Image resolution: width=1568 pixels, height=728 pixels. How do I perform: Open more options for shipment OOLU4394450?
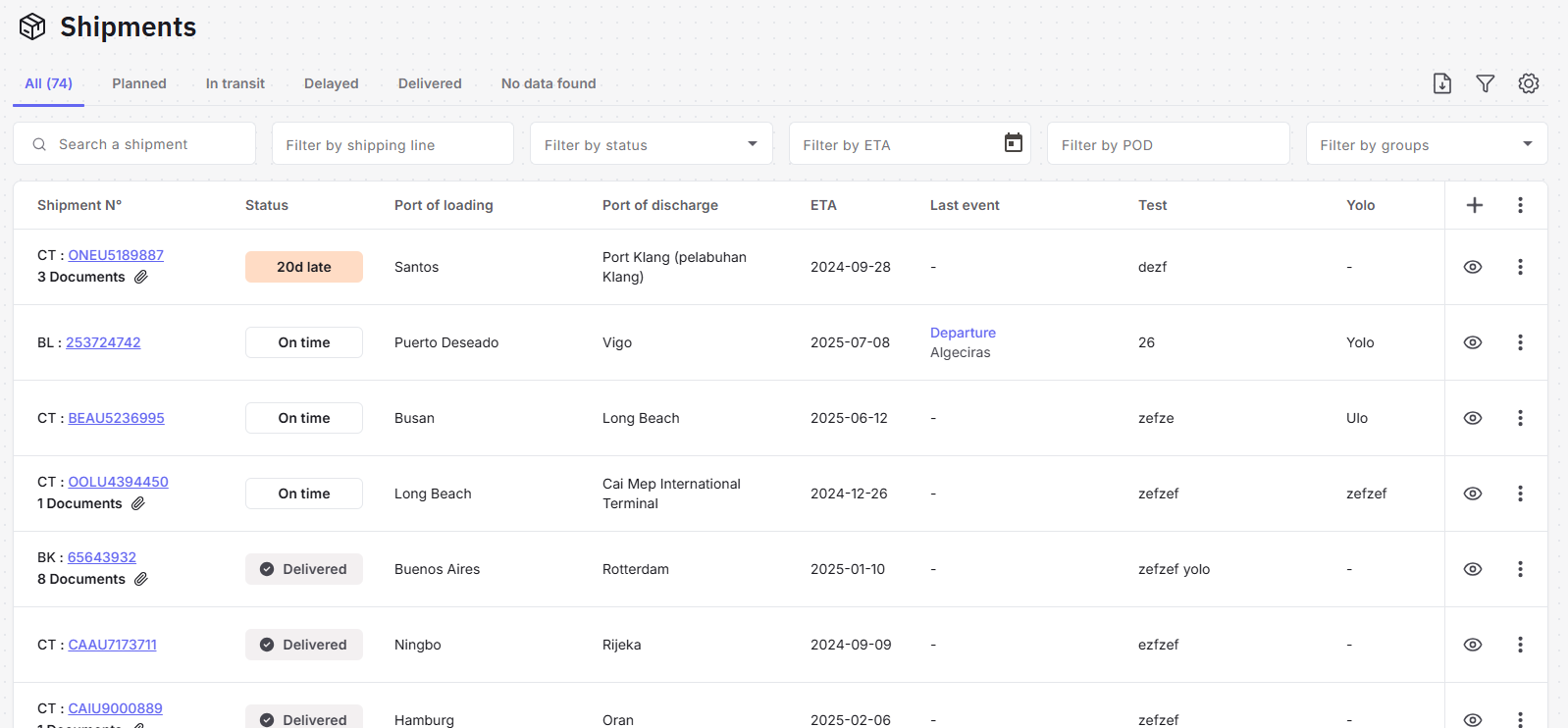1520,494
